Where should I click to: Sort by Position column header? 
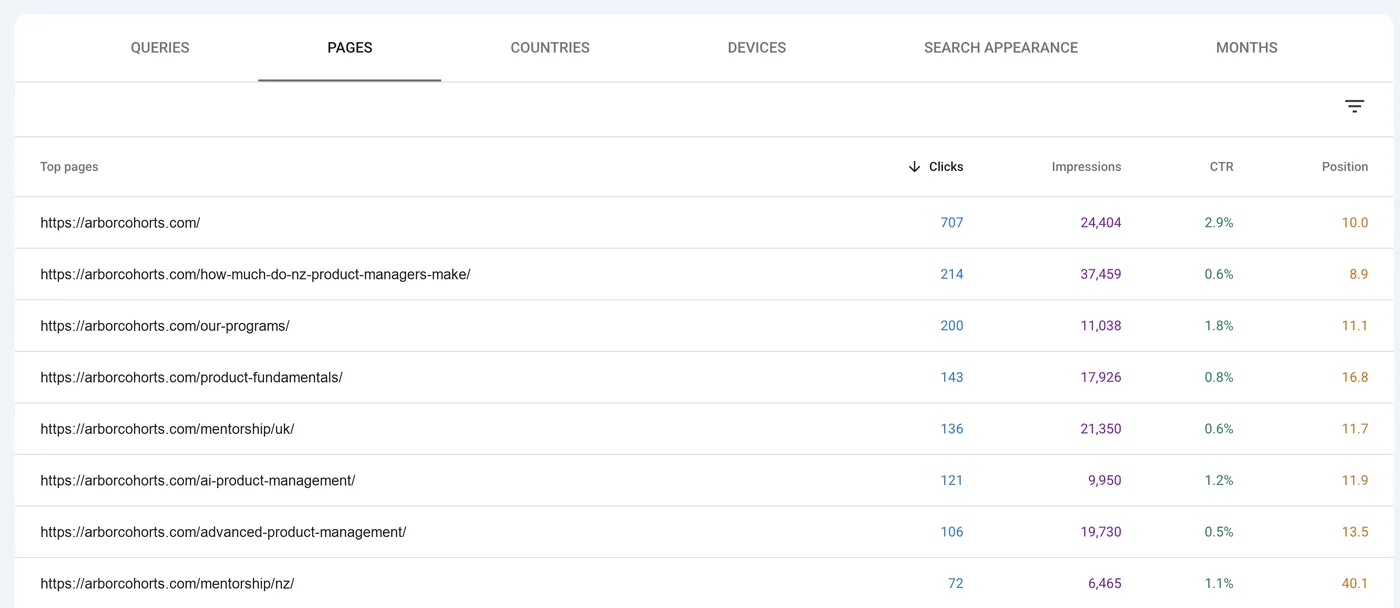(x=1345, y=167)
